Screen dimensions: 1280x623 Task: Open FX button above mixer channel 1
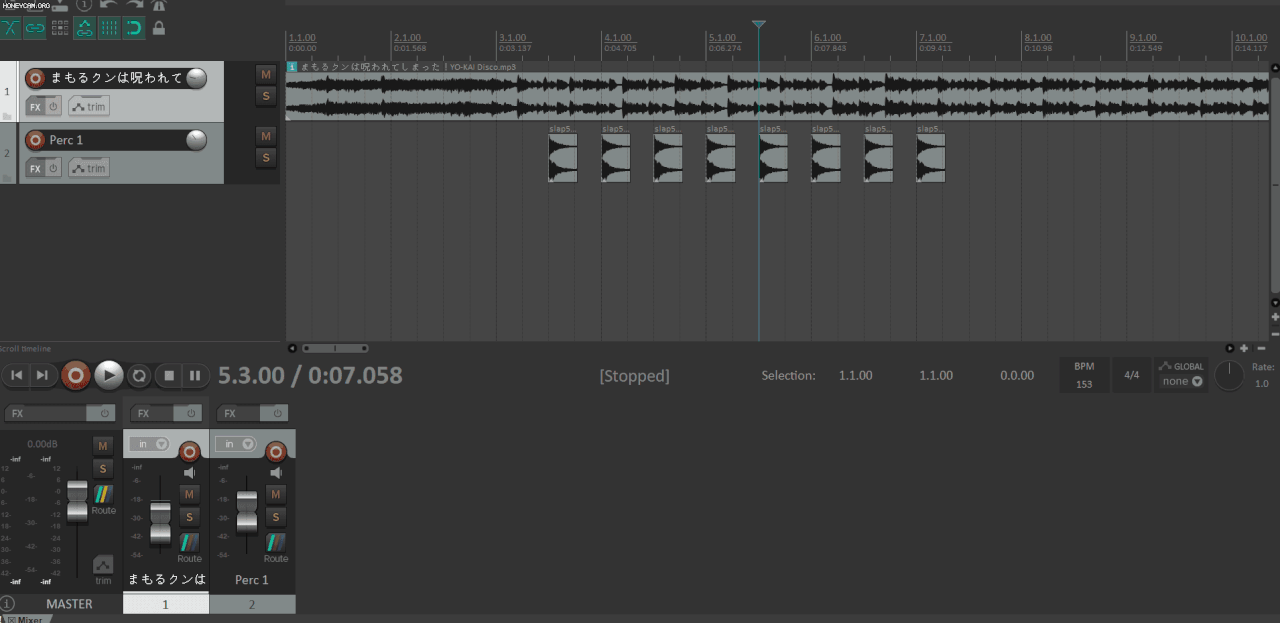pos(152,413)
